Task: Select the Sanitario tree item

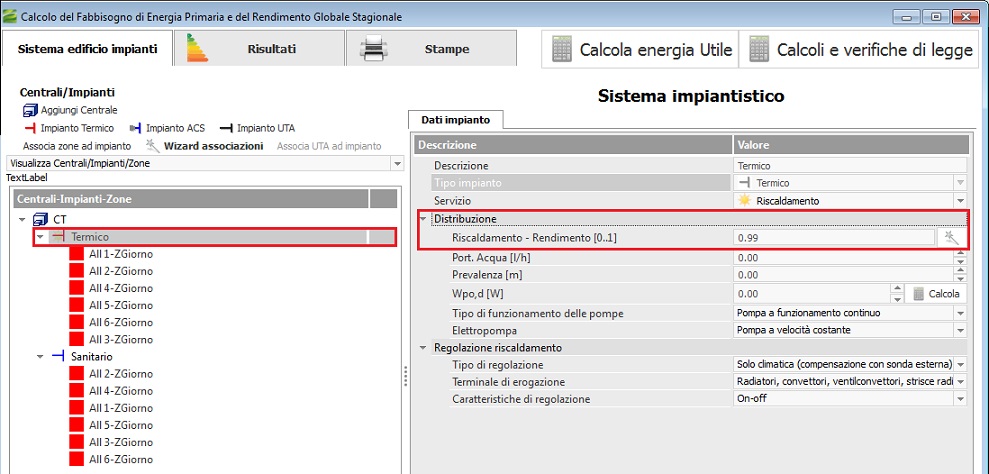Action: pyautogui.click(x=91, y=356)
